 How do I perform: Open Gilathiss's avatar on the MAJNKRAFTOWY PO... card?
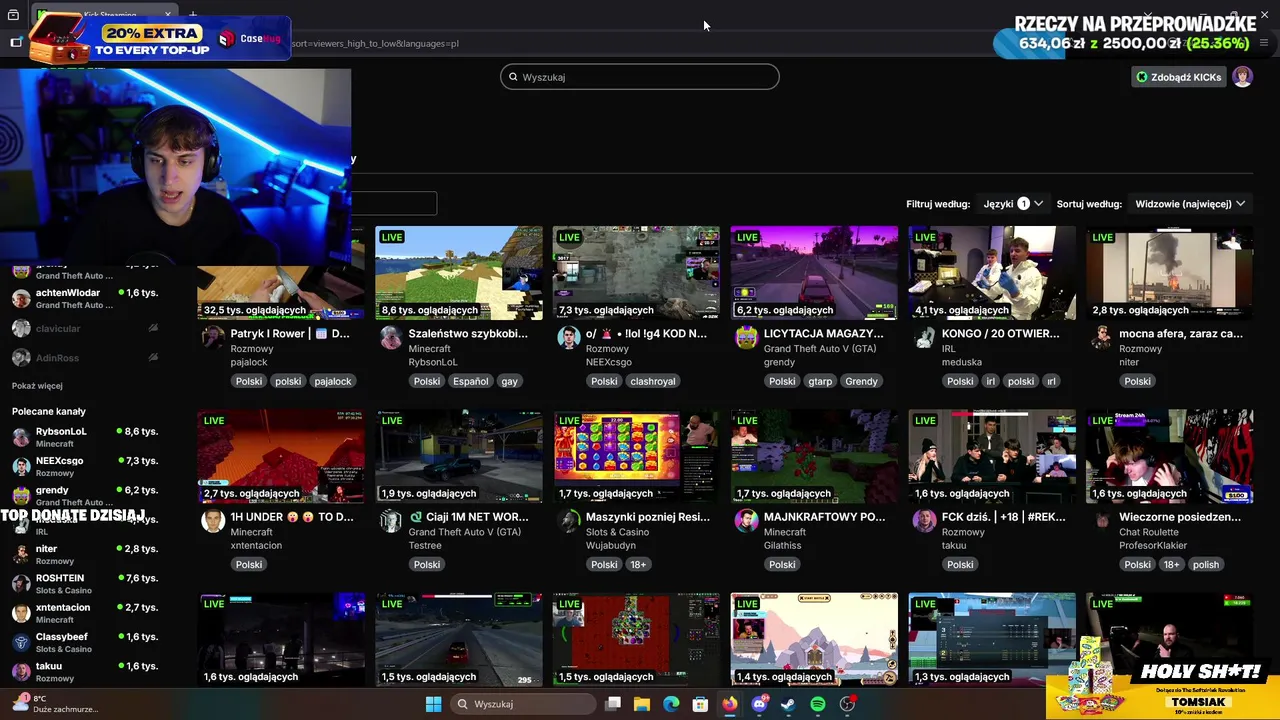tap(747, 521)
